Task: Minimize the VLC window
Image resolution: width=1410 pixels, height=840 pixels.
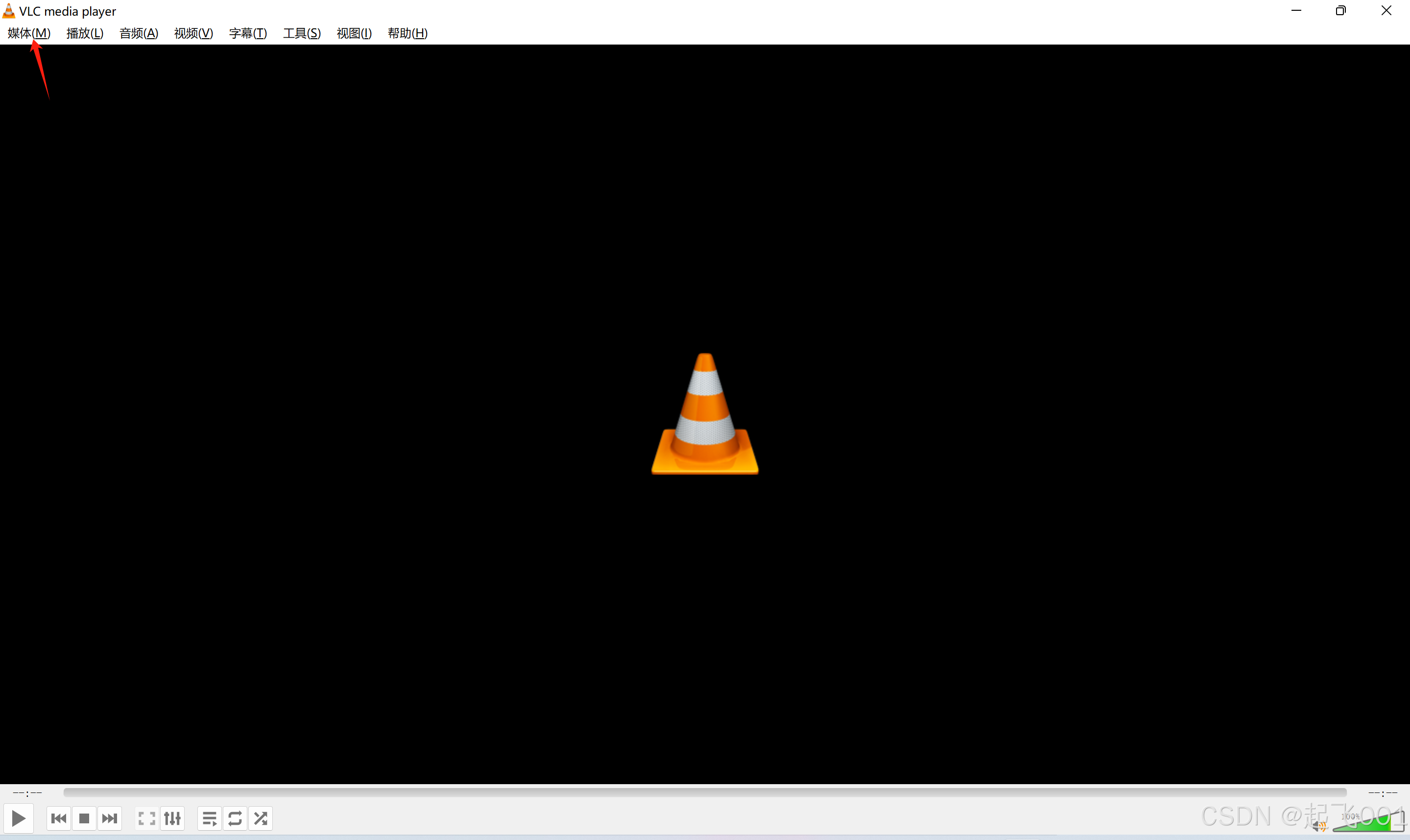Action: click(x=1296, y=11)
